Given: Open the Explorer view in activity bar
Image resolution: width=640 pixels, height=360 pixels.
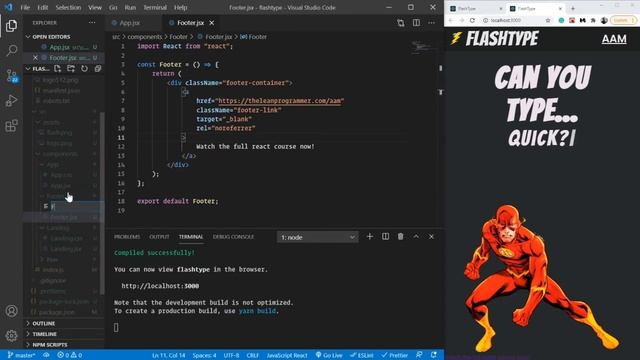Looking at the screenshot, I should coord(11,26).
